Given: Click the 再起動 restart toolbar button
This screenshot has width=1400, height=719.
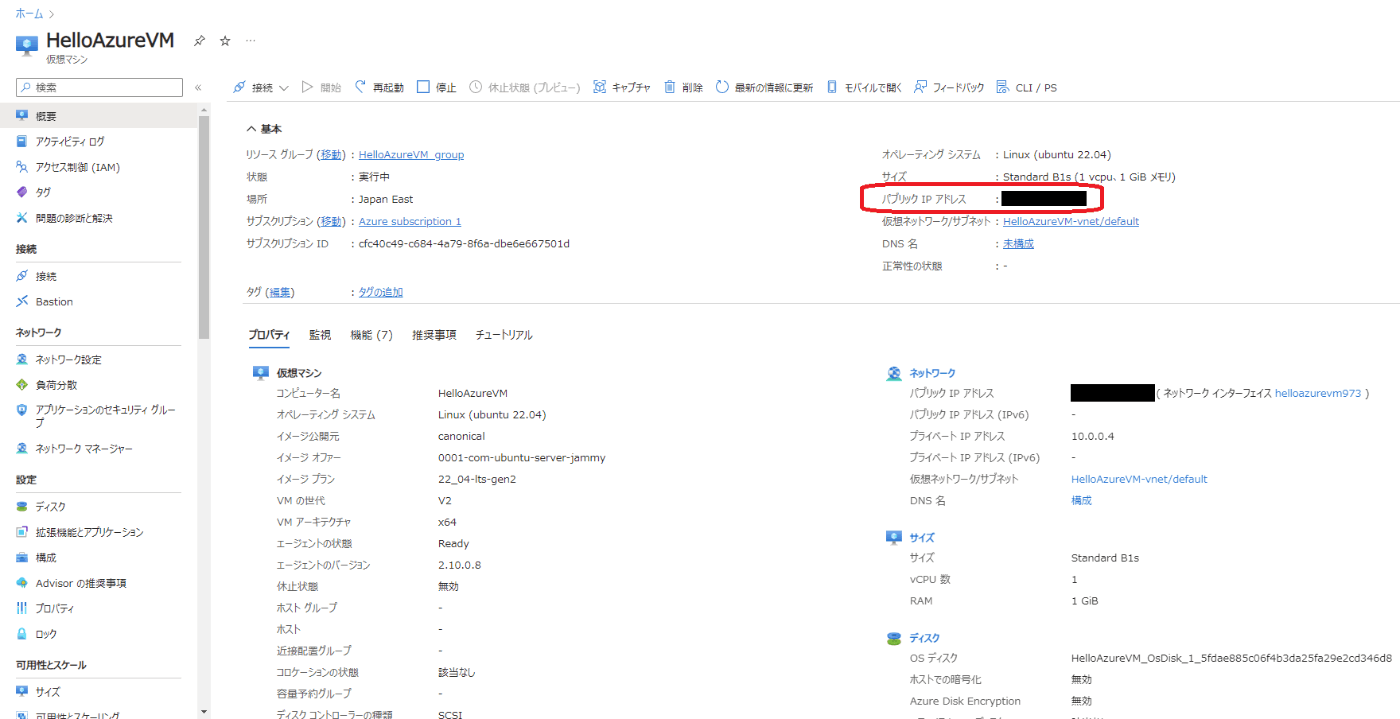Looking at the screenshot, I should click(379, 88).
